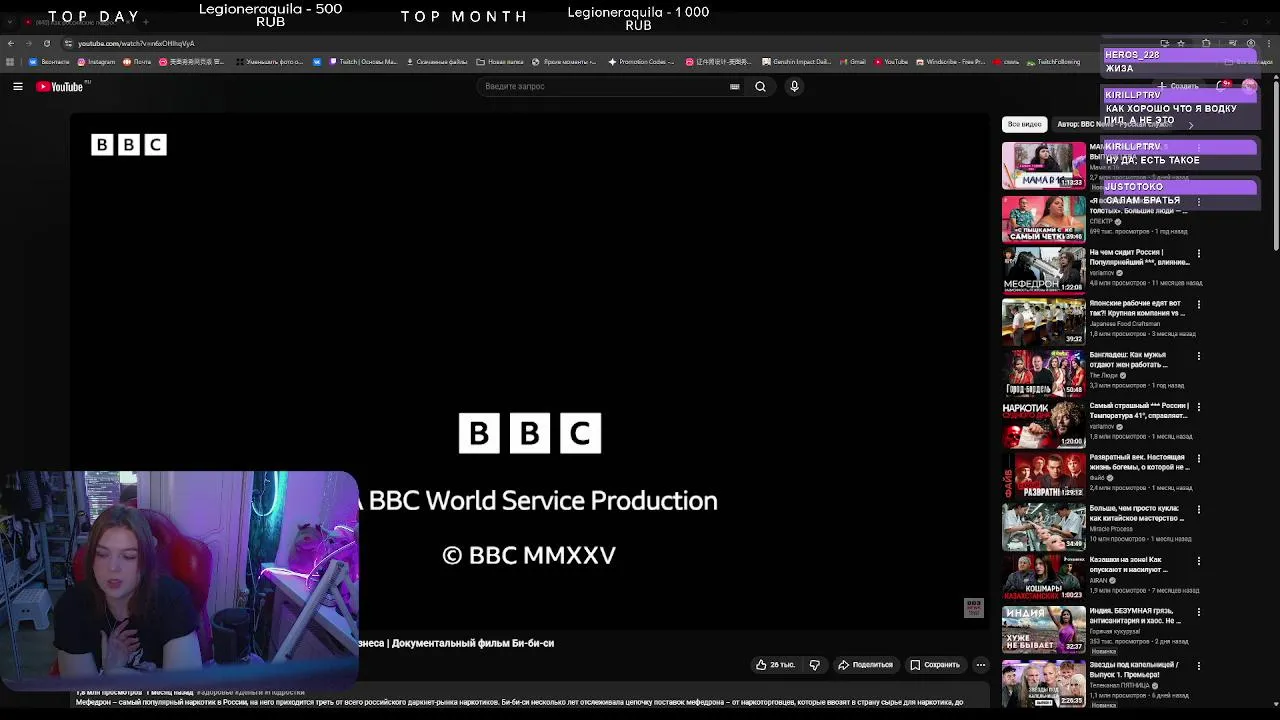Open 'Звезды под капельницей' video title
The width and height of the screenshot is (1280, 720).
click(x=1134, y=669)
